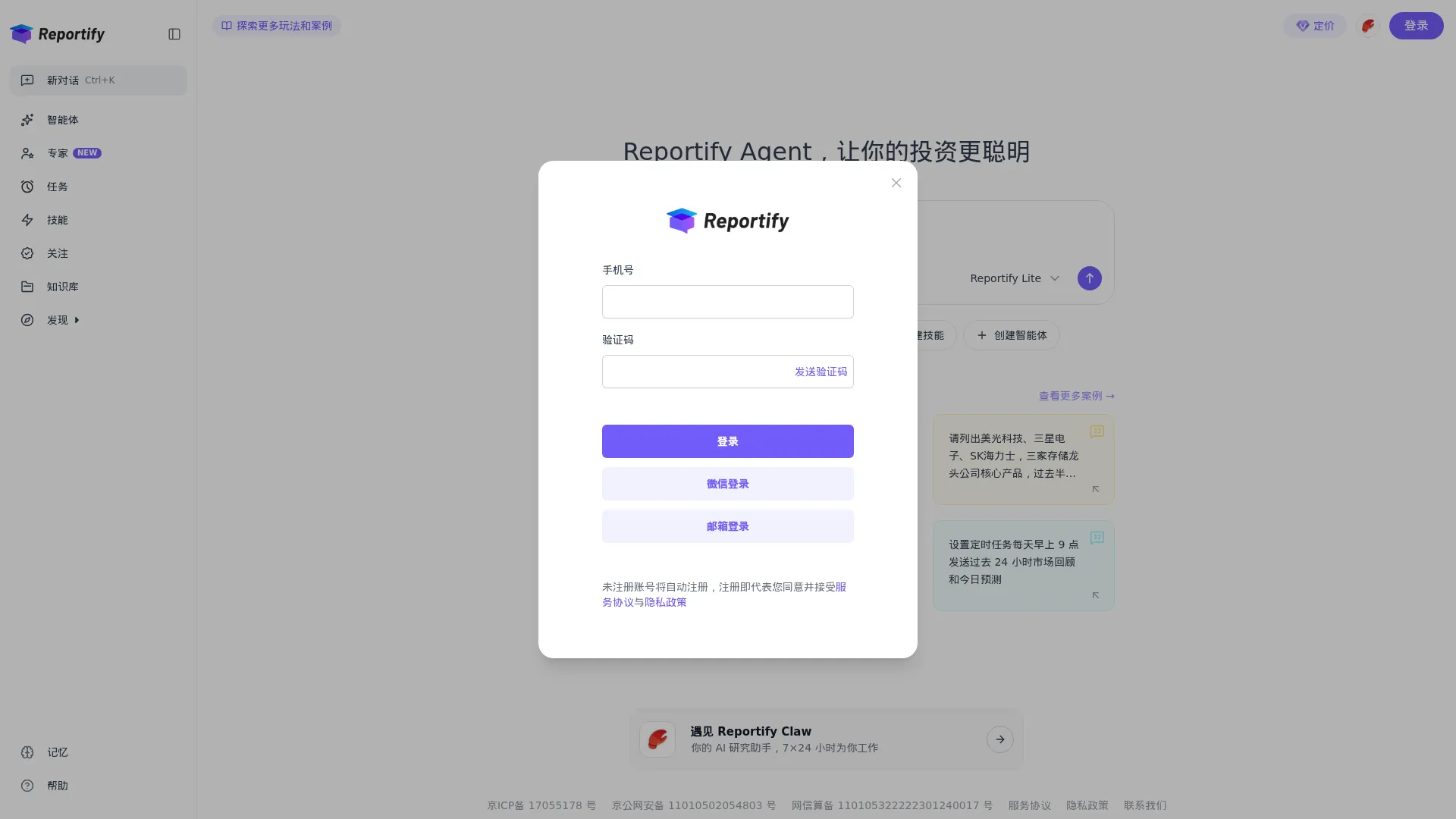Click the top-right 登录 button
The image size is (1456, 819).
pyautogui.click(x=1416, y=26)
